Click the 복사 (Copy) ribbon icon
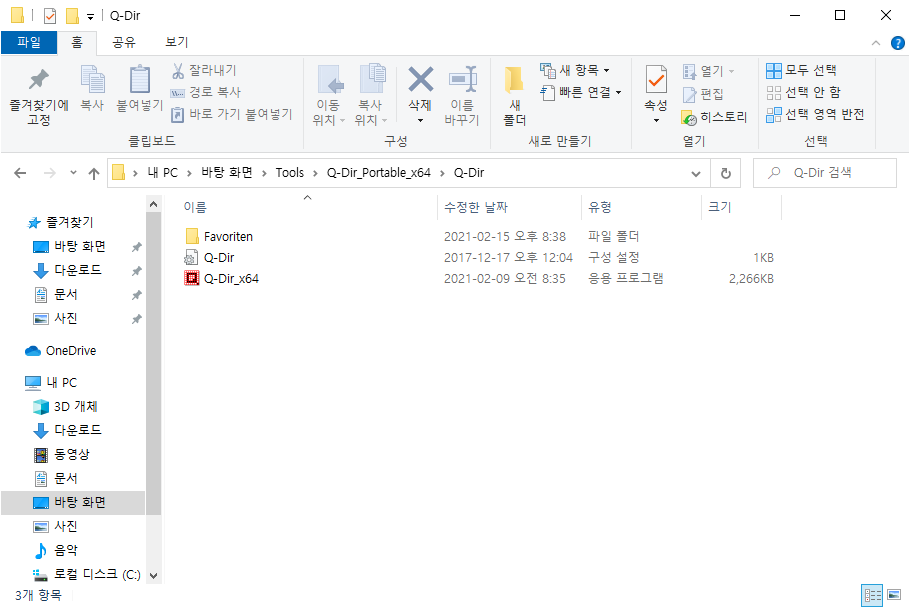Image resolution: width=910 pixels, height=608 pixels. [x=92, y=88]
